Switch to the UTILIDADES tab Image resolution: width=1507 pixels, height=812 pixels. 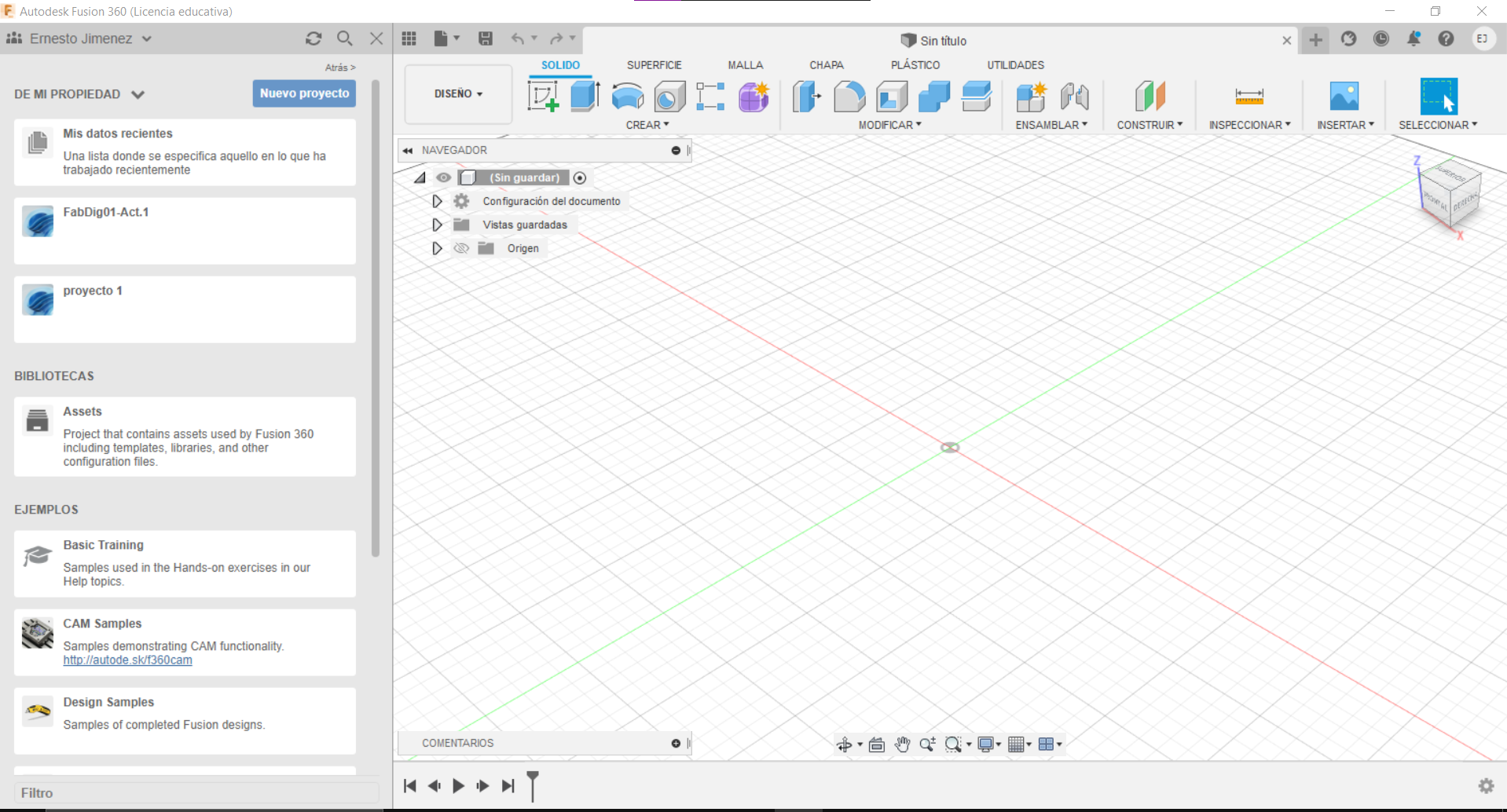click(1015, 65)
